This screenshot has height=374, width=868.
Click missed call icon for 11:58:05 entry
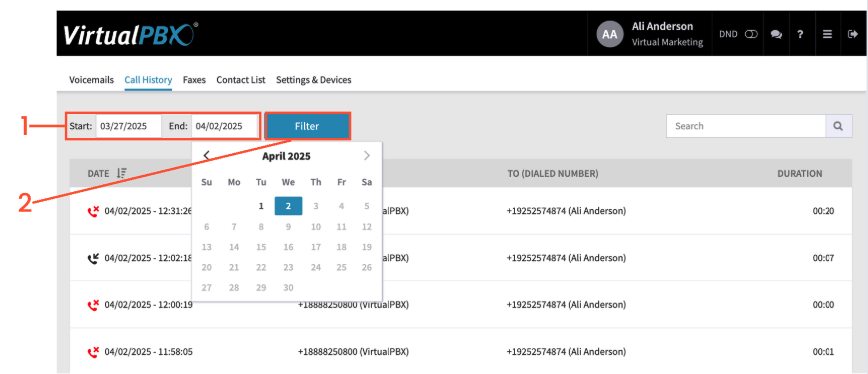(93, 351)
